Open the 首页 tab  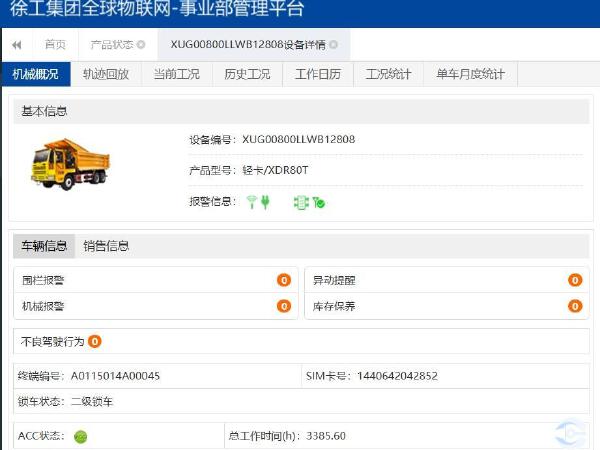tap(55, 45)
